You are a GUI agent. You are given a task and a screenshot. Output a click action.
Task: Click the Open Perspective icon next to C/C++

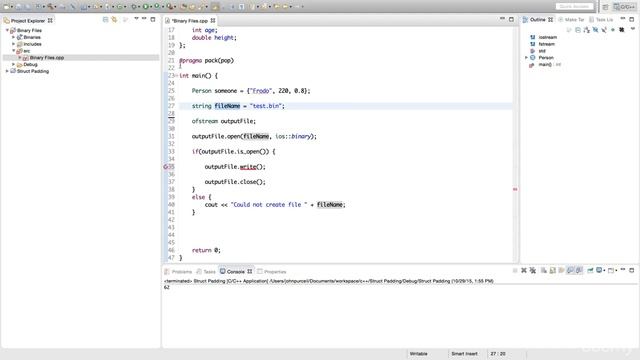[606, 7]
